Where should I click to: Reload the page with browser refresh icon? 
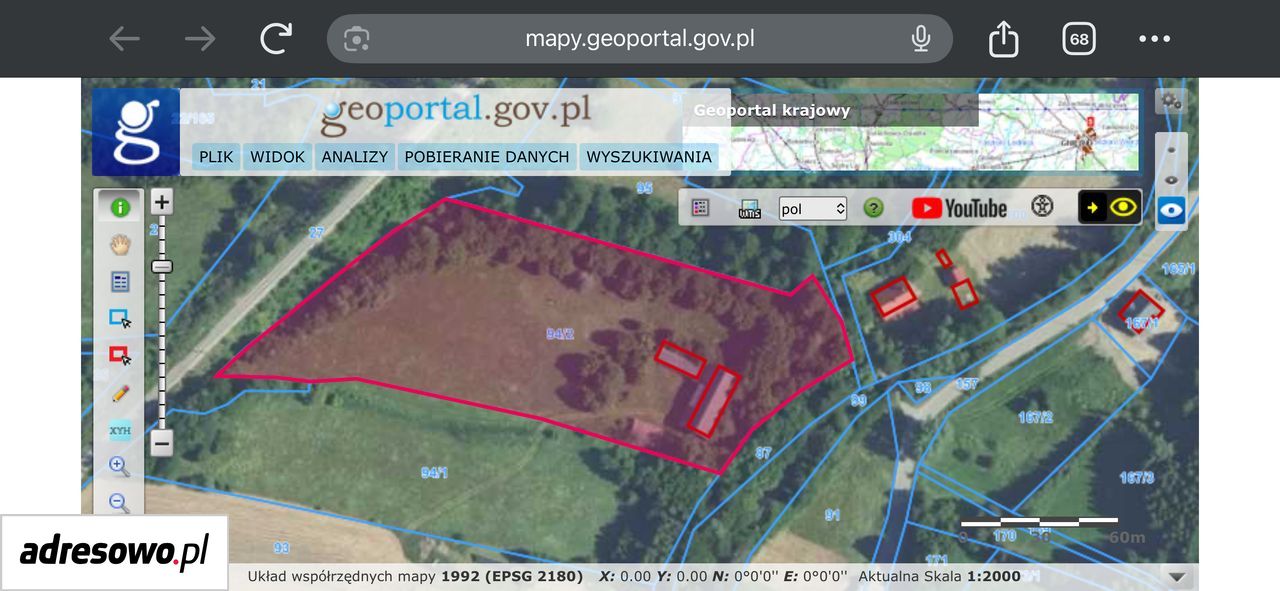point(276,39)
